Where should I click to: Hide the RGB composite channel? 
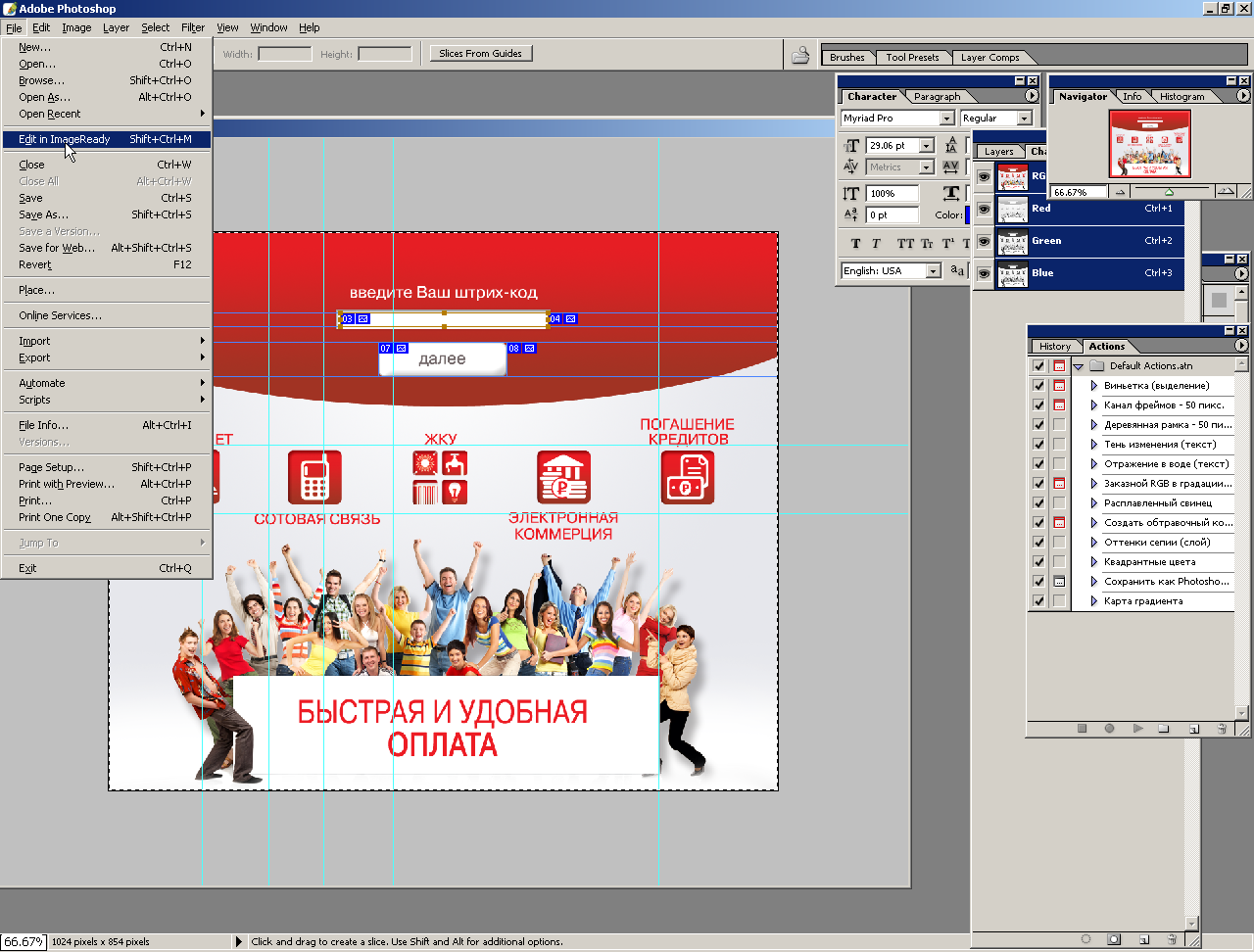tap(984, 176)
